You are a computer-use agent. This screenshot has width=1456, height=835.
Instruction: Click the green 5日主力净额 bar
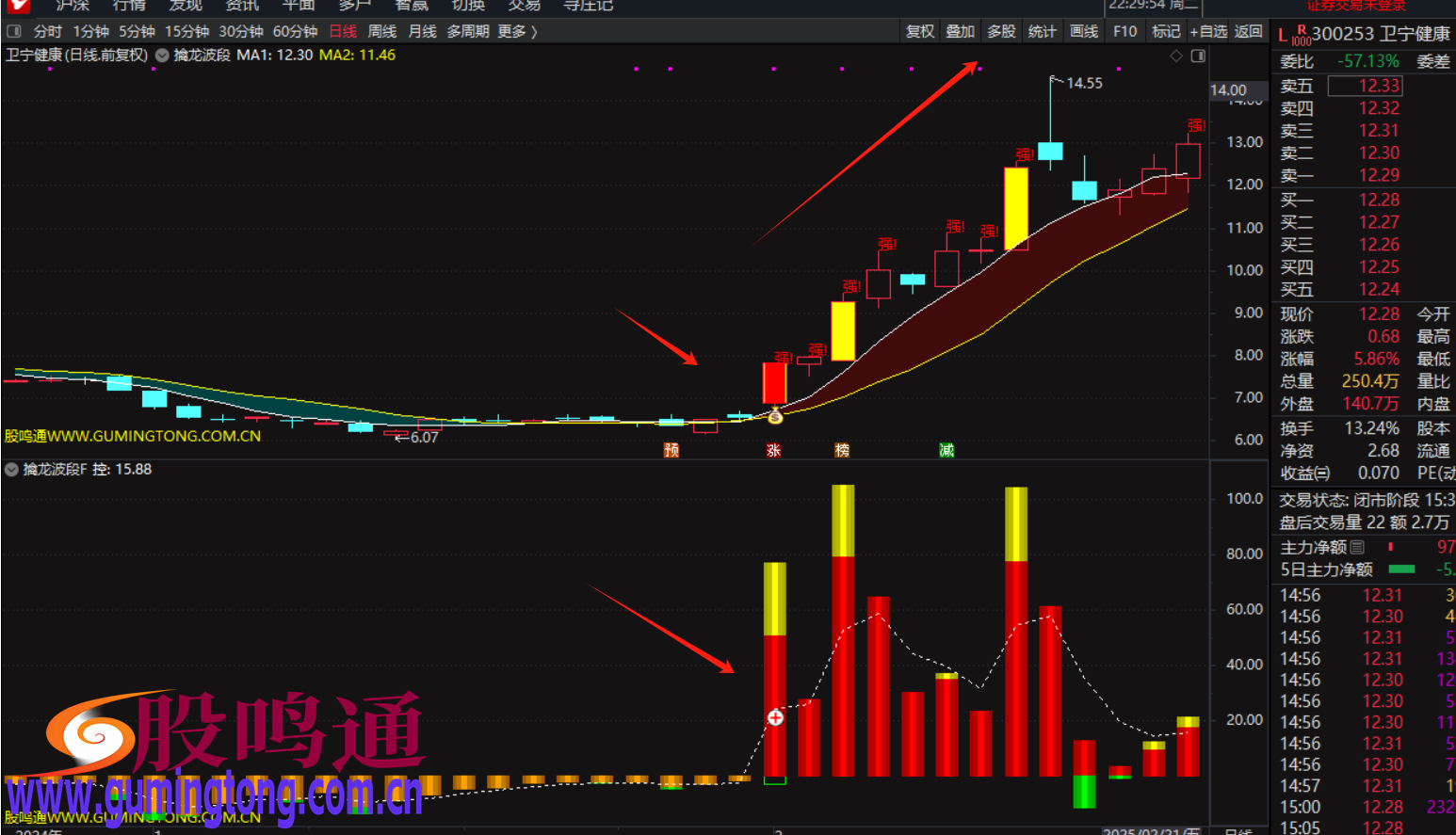coord(1401,570)
